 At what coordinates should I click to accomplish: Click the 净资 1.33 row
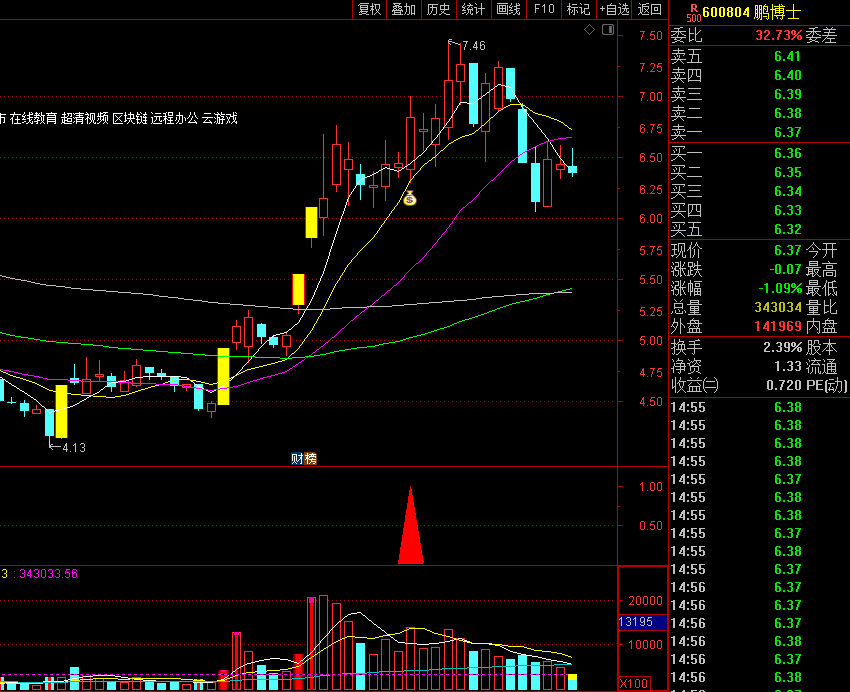736,366
